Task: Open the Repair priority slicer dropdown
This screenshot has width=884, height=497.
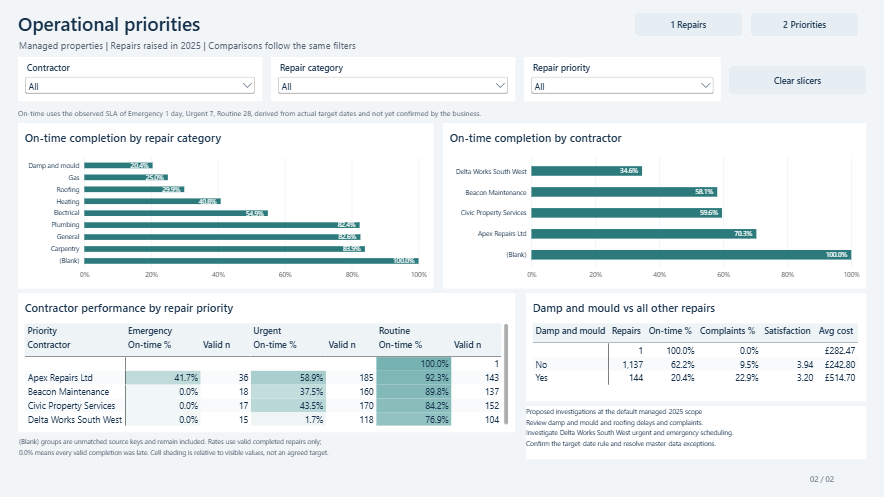Action: pos(622,86)
